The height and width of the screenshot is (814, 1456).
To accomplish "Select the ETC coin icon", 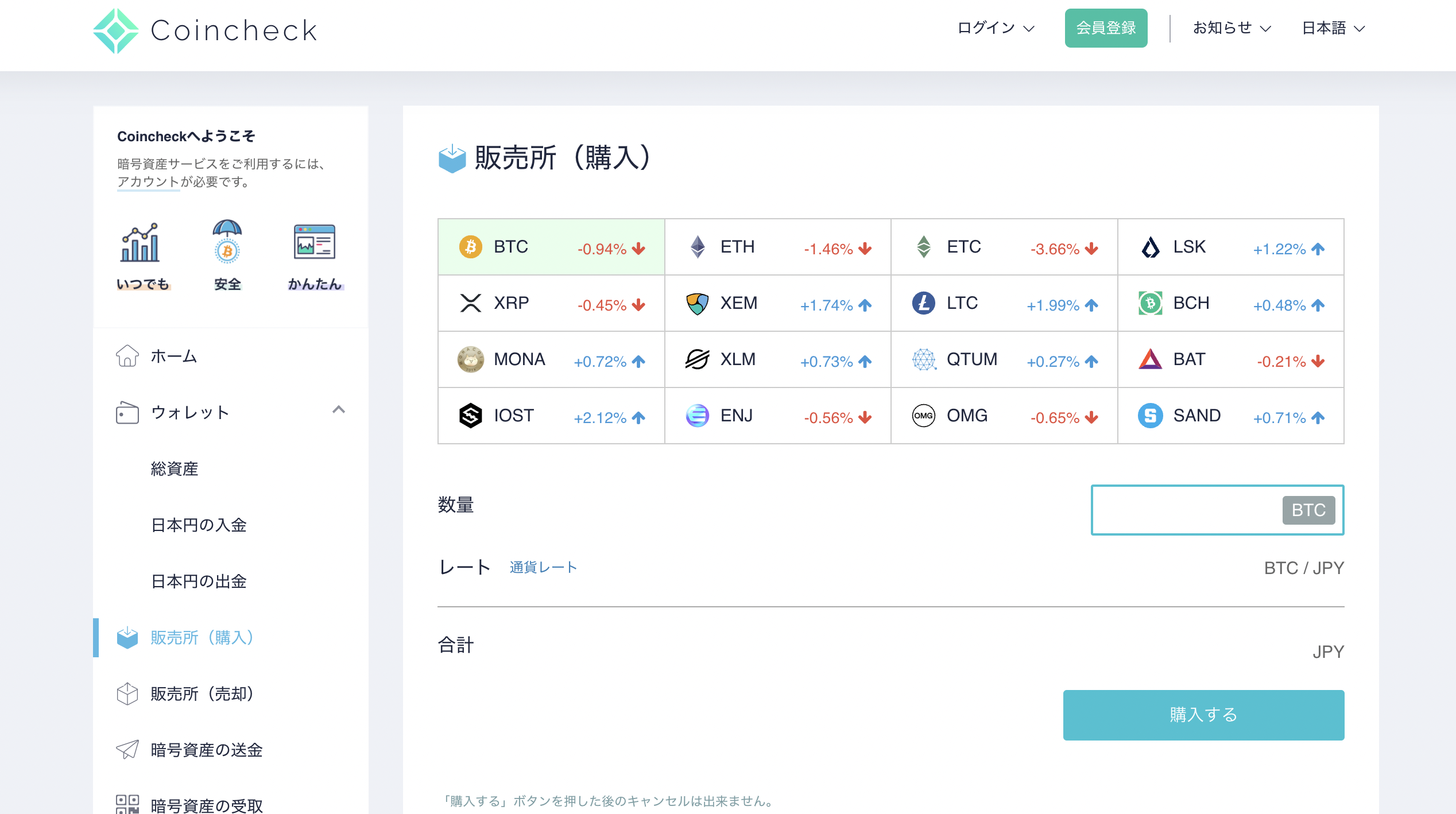I will [x=923, y=247].
